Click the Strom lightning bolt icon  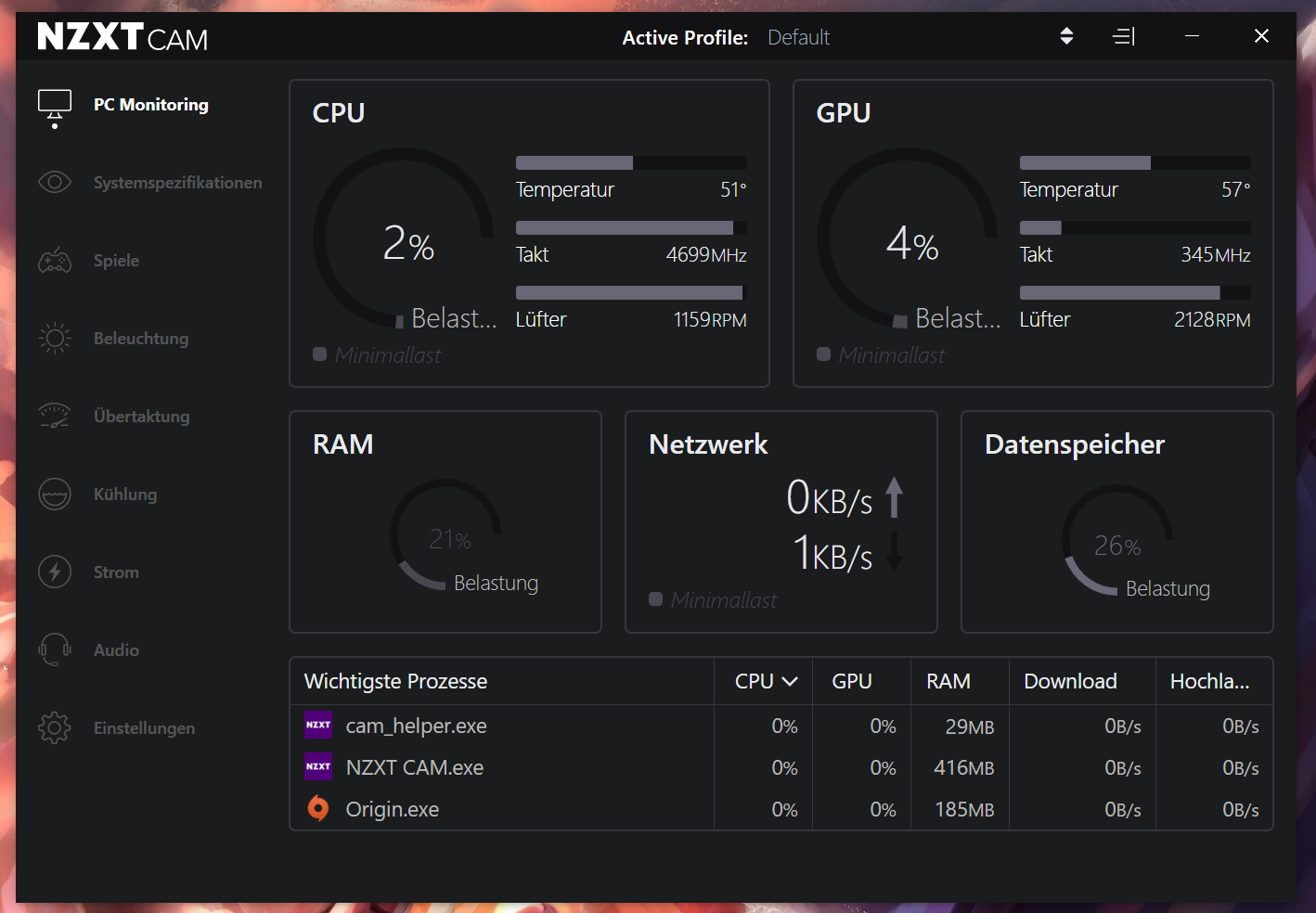click(55, 572)
